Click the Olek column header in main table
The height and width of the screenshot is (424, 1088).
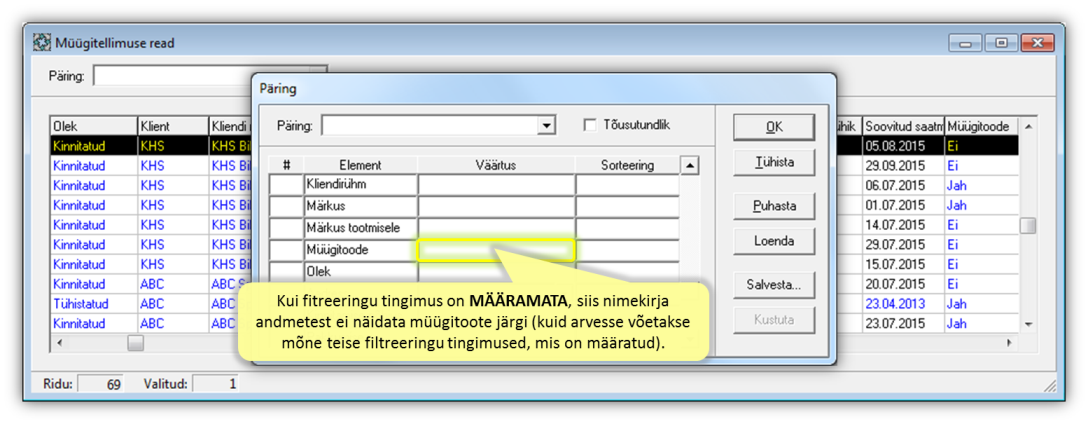pos(94,126)
